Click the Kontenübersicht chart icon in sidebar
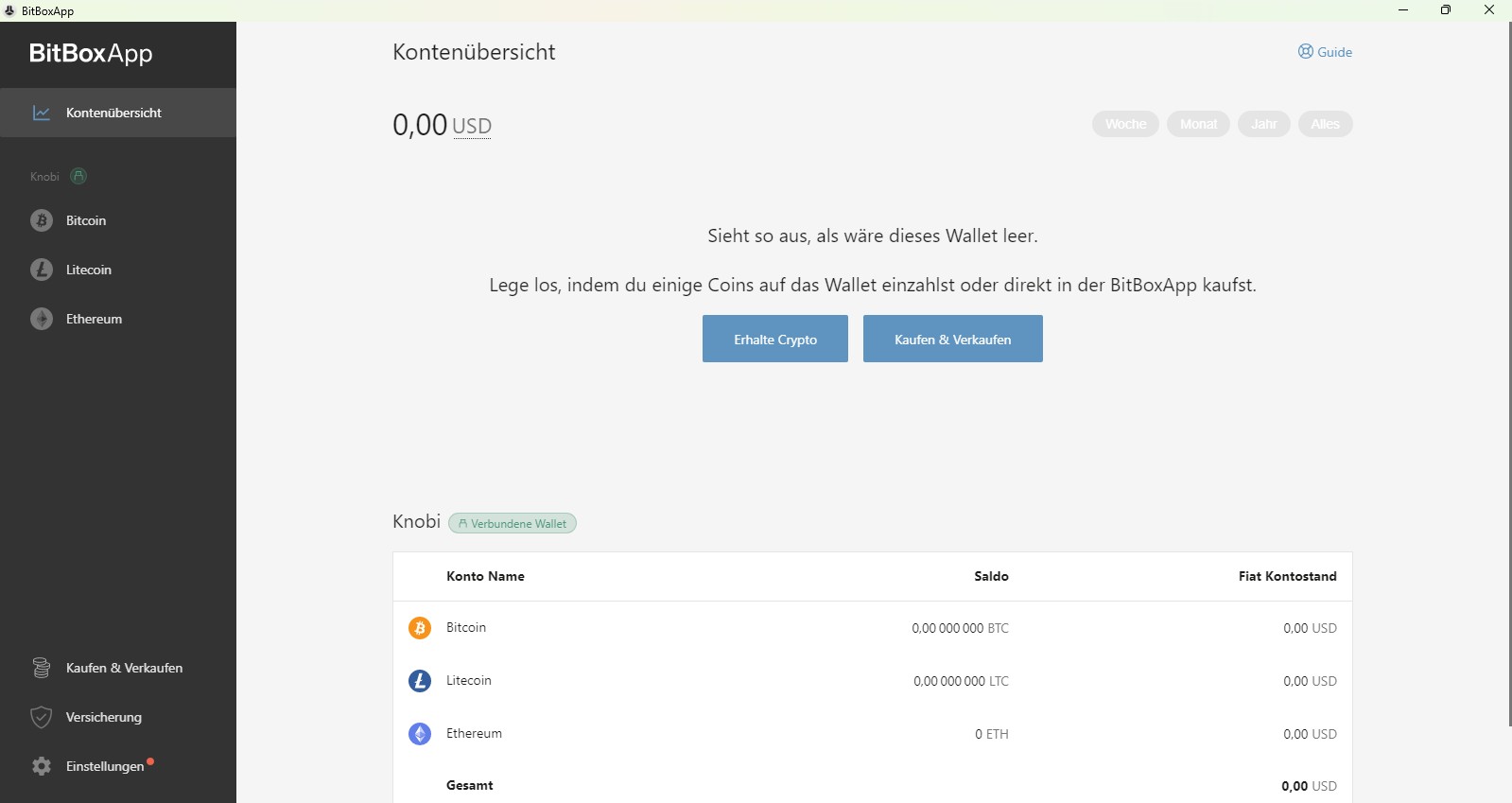This screenshot has height=803, width=1512. (42, 113)
